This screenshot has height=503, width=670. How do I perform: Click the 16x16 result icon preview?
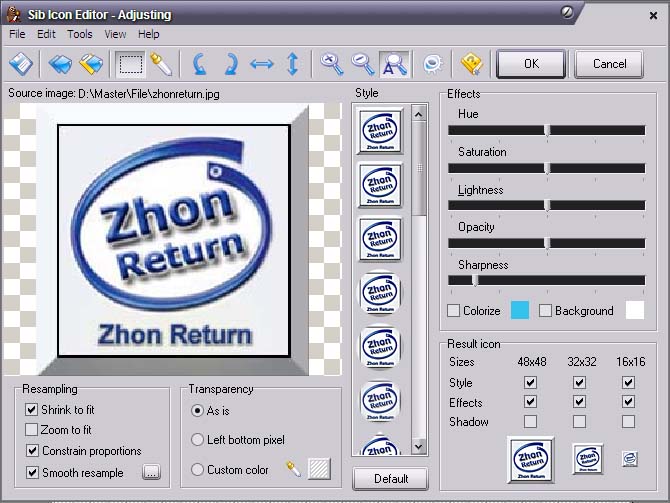[x=630, y=459]
